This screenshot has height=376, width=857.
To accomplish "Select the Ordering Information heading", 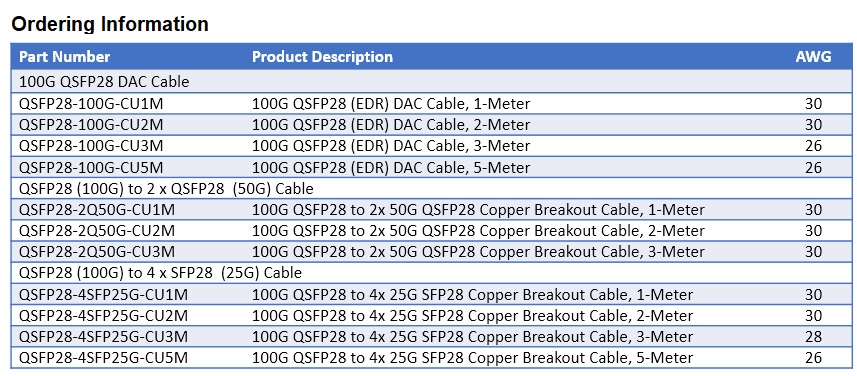I will coord(110,24).
